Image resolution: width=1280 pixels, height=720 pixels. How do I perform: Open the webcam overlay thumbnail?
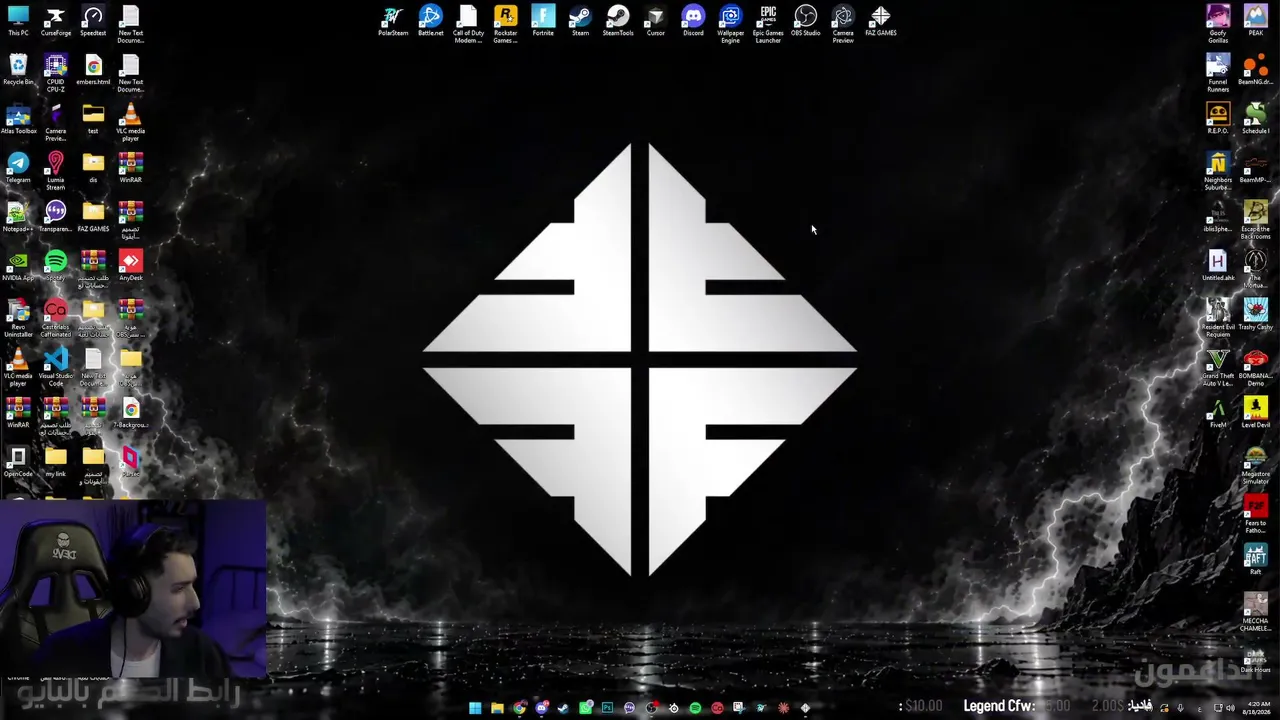pos(133,590)
